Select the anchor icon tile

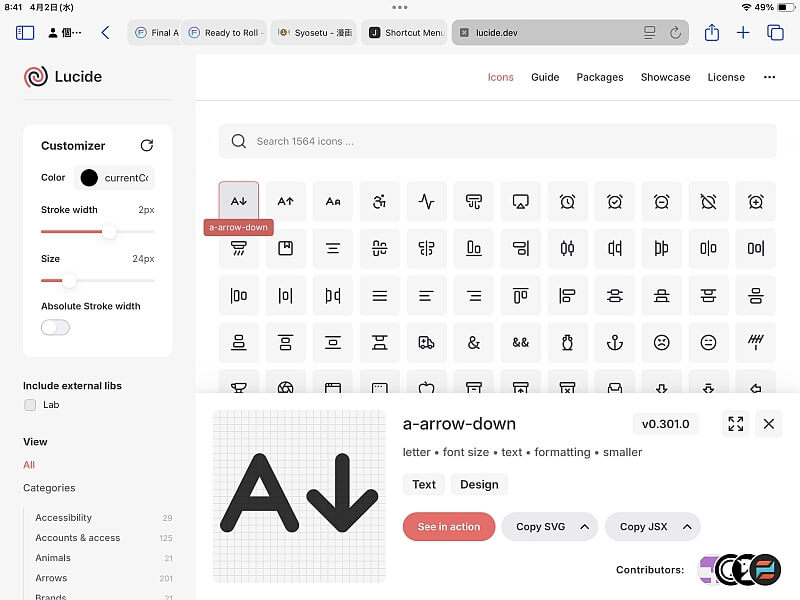click(615, 342)
